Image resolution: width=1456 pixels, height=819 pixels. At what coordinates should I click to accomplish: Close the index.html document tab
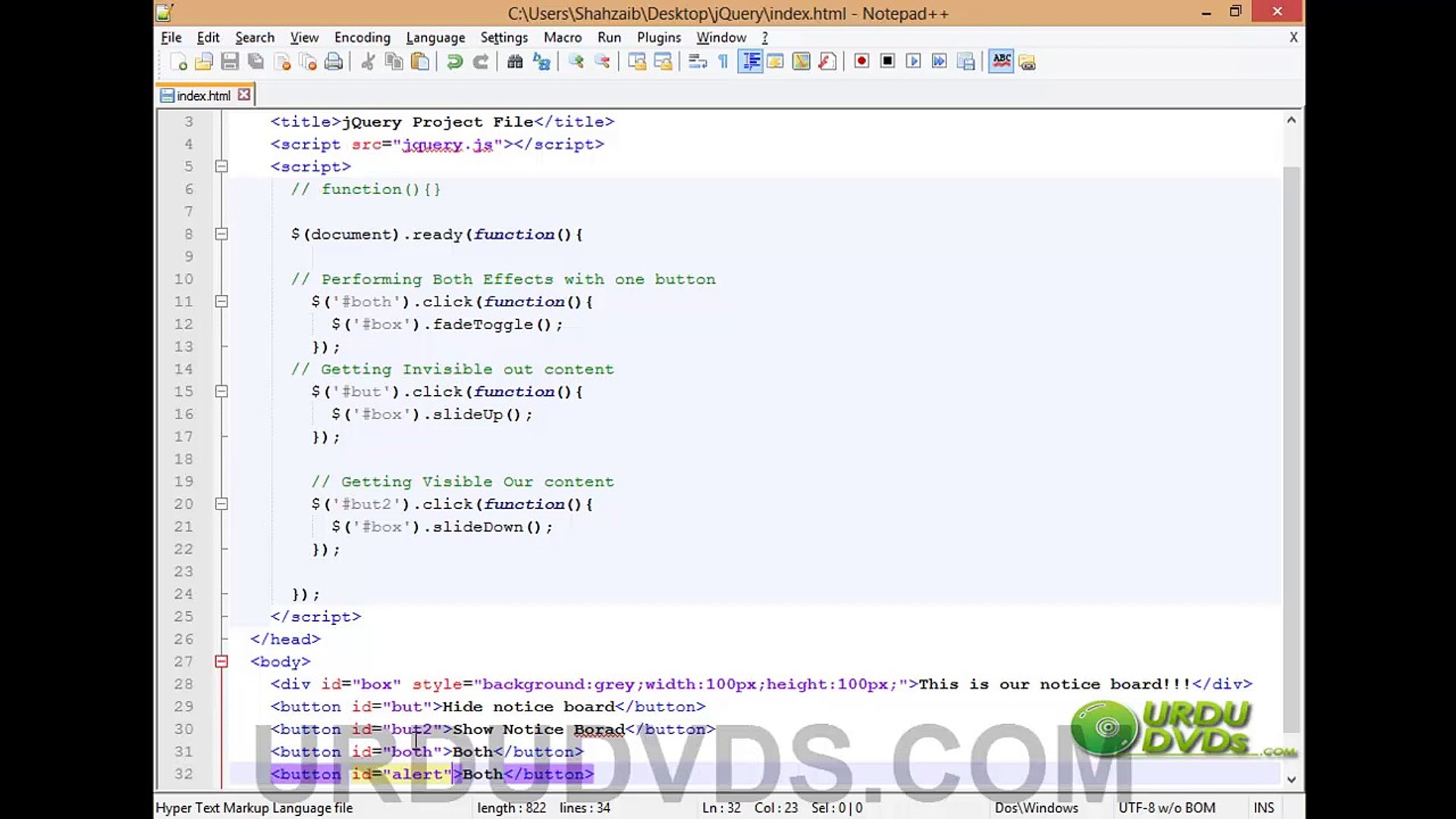244,94
